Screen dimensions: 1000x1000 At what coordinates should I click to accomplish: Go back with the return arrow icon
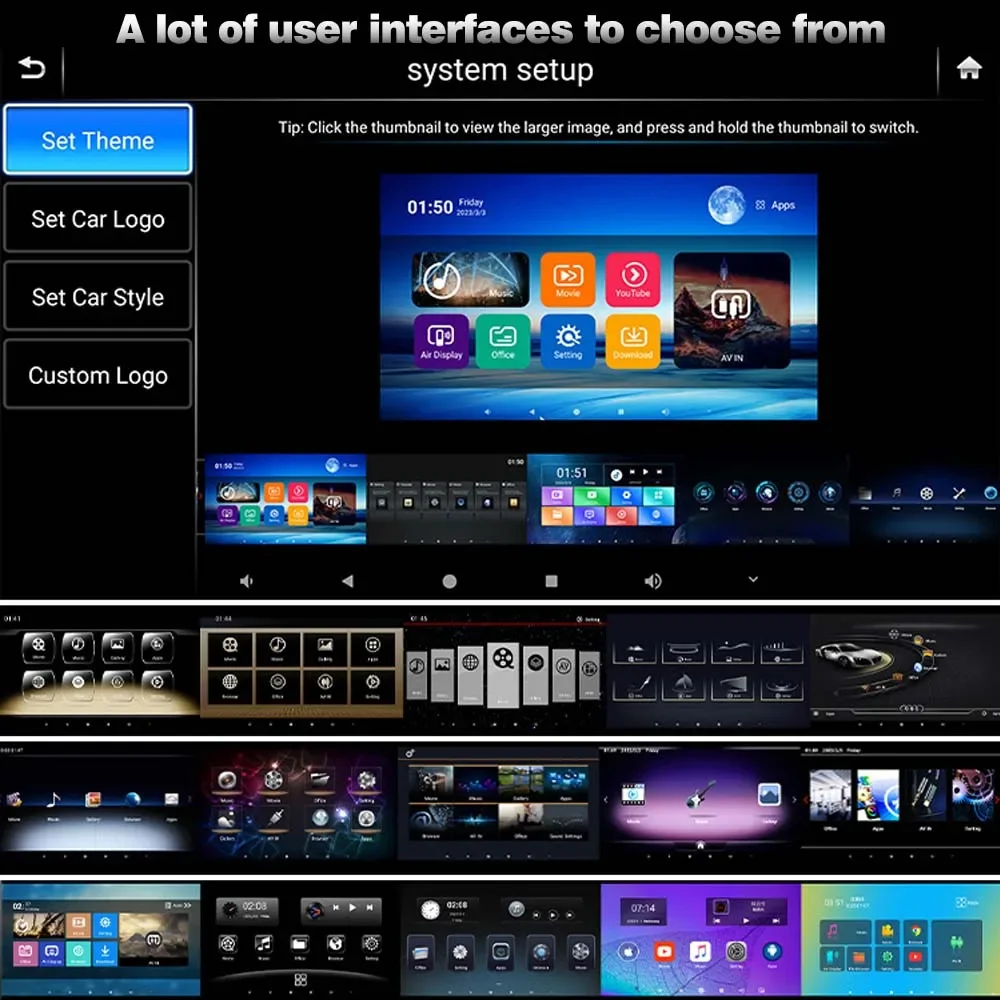click(x=32, y=68)
